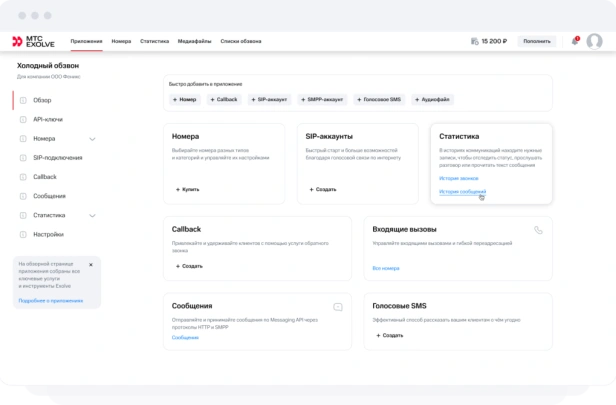Open the user profile avatar

coord(594,41)
